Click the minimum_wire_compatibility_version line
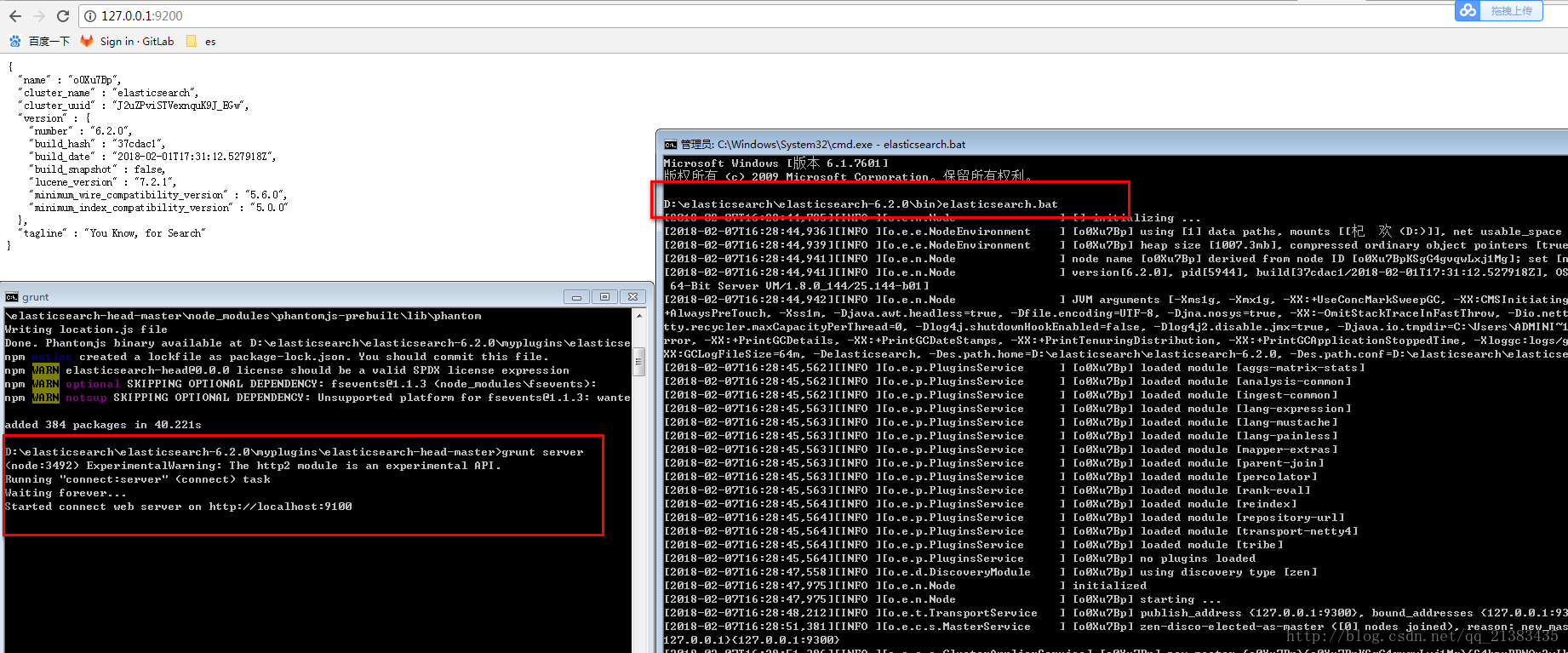The height and width of the screenshot is (653, 1568). click(158, 195)
